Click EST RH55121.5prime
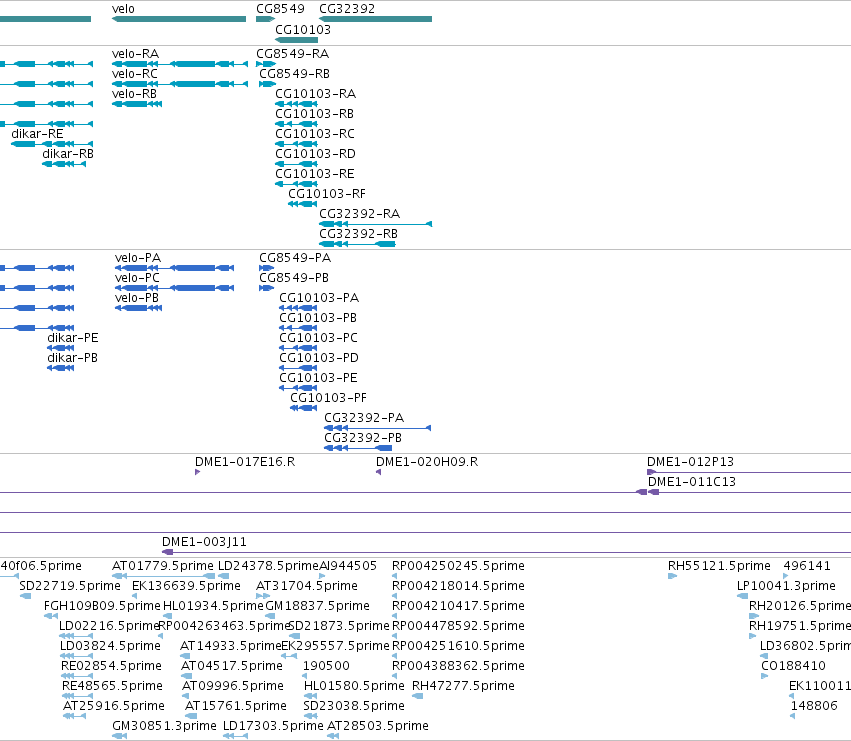The height and width of the screenshot is (741, 851). (719, 566)
